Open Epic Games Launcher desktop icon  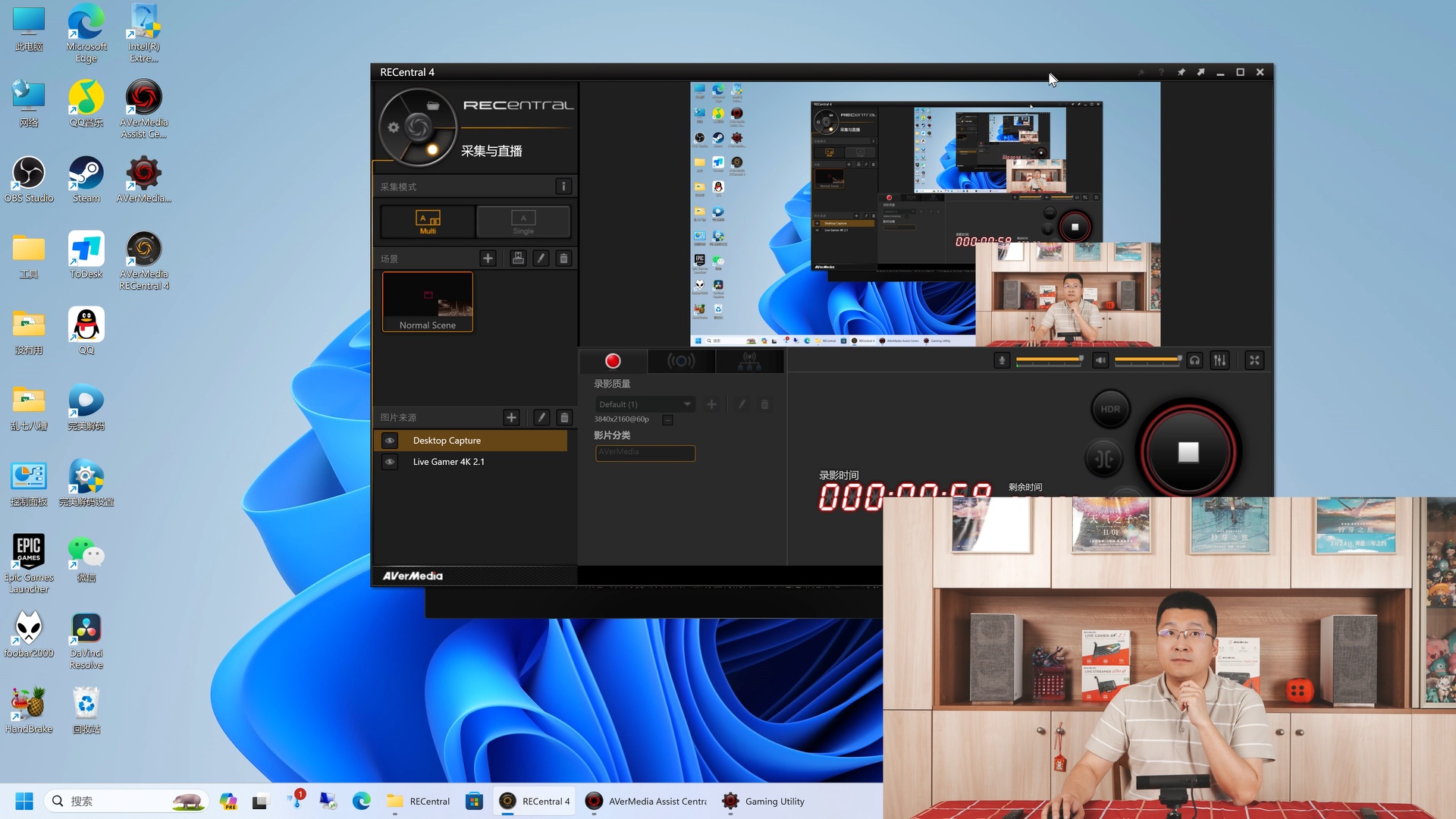(29, 563)
